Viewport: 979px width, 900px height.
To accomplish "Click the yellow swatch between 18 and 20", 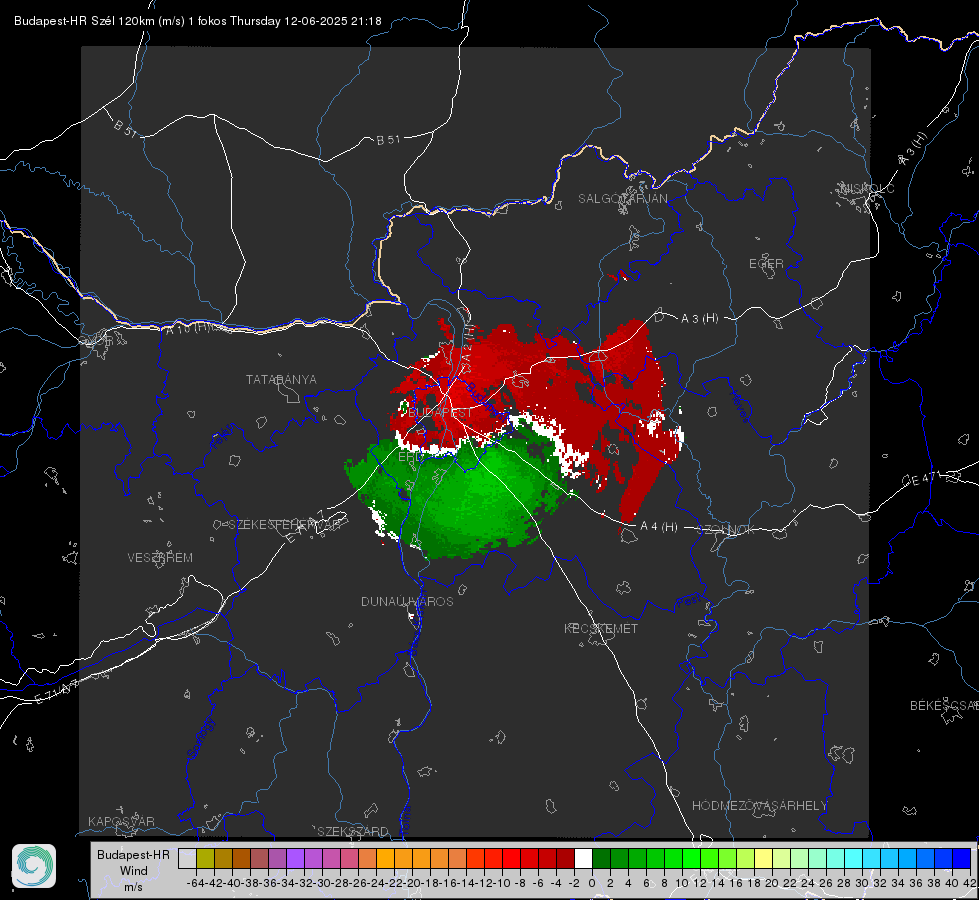I will 764,859.
